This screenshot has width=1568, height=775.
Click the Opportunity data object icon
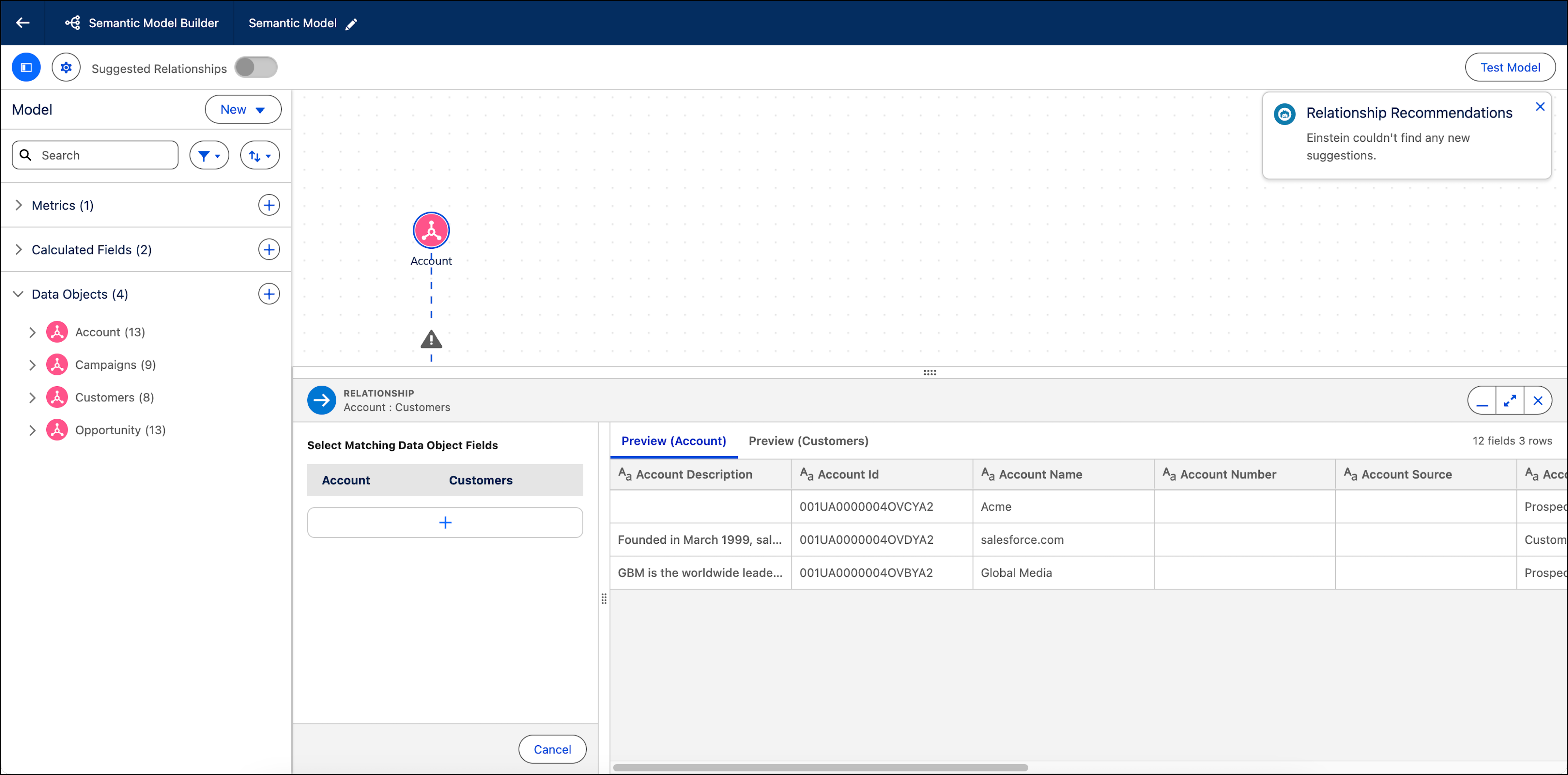pos(57,430)
